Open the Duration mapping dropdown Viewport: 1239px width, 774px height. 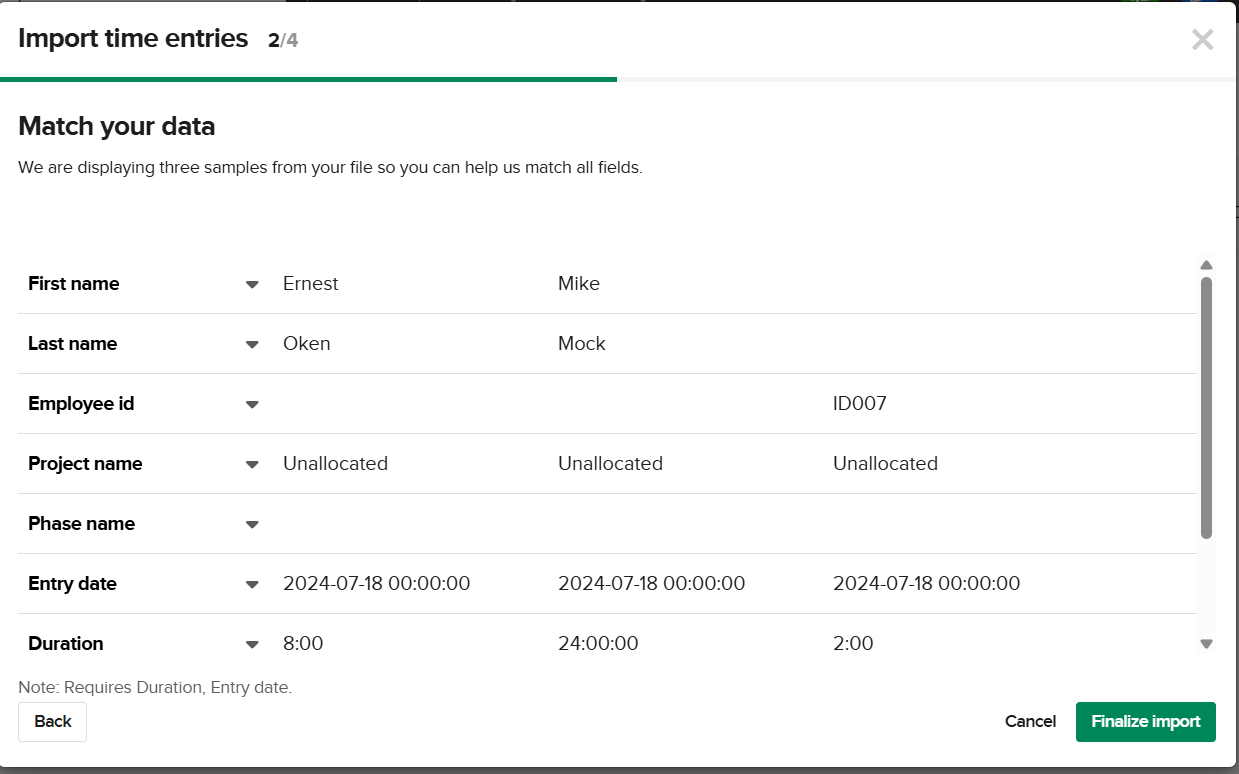[x=251, y=644]
